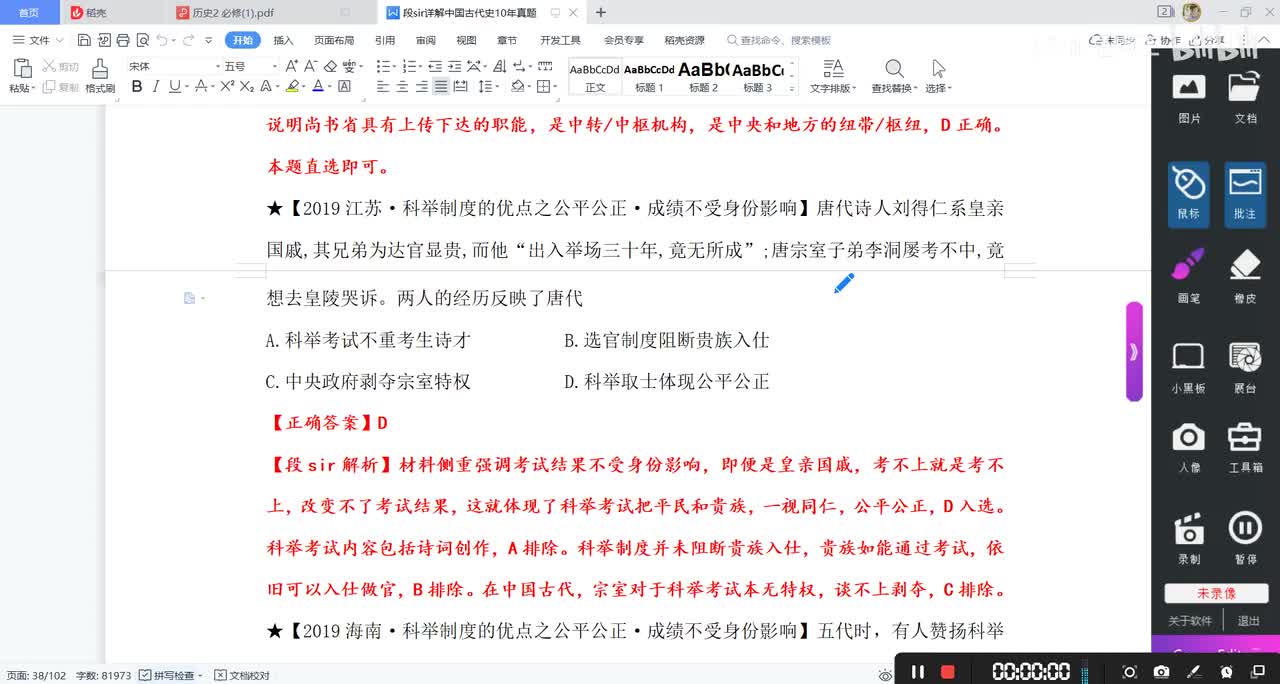This screenshot has width=1280, height=684.
Task: Open the 查找替换 dropdown
Action: tap(894, 88)
